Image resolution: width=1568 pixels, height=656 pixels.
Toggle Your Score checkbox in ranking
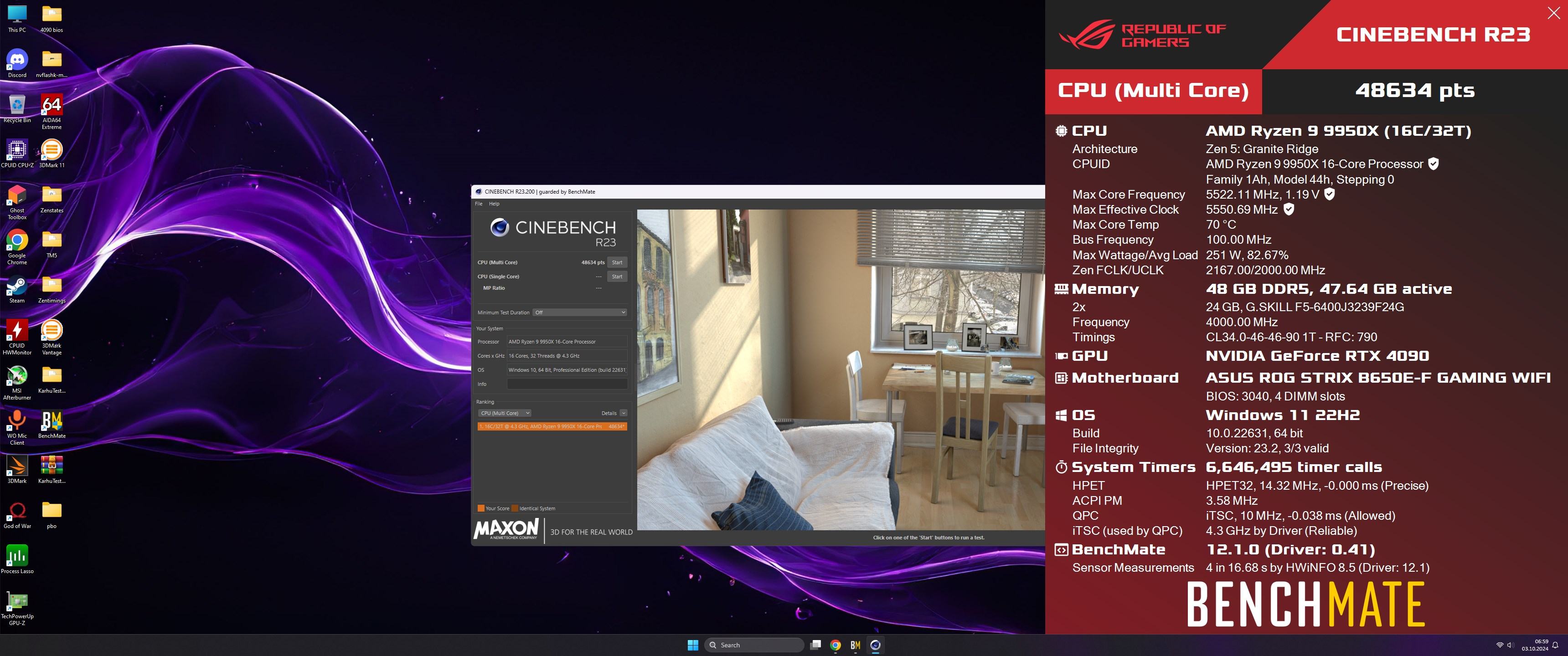481,508
